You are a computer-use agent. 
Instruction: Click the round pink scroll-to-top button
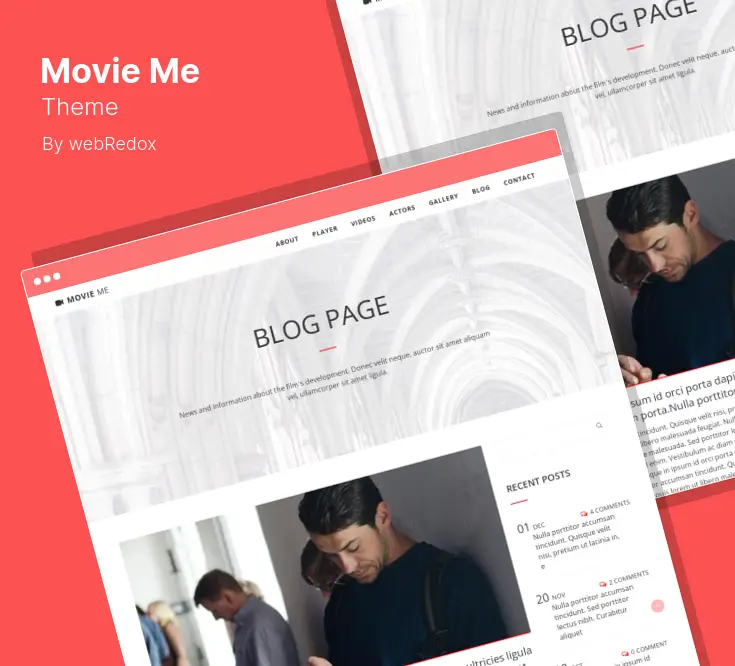coord(658,606)
